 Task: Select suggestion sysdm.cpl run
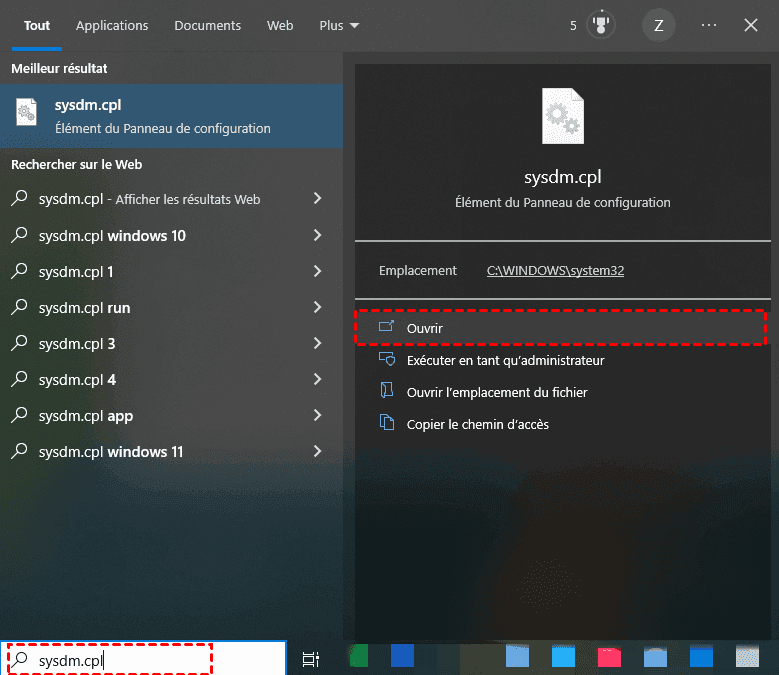(x=84, y=308)
